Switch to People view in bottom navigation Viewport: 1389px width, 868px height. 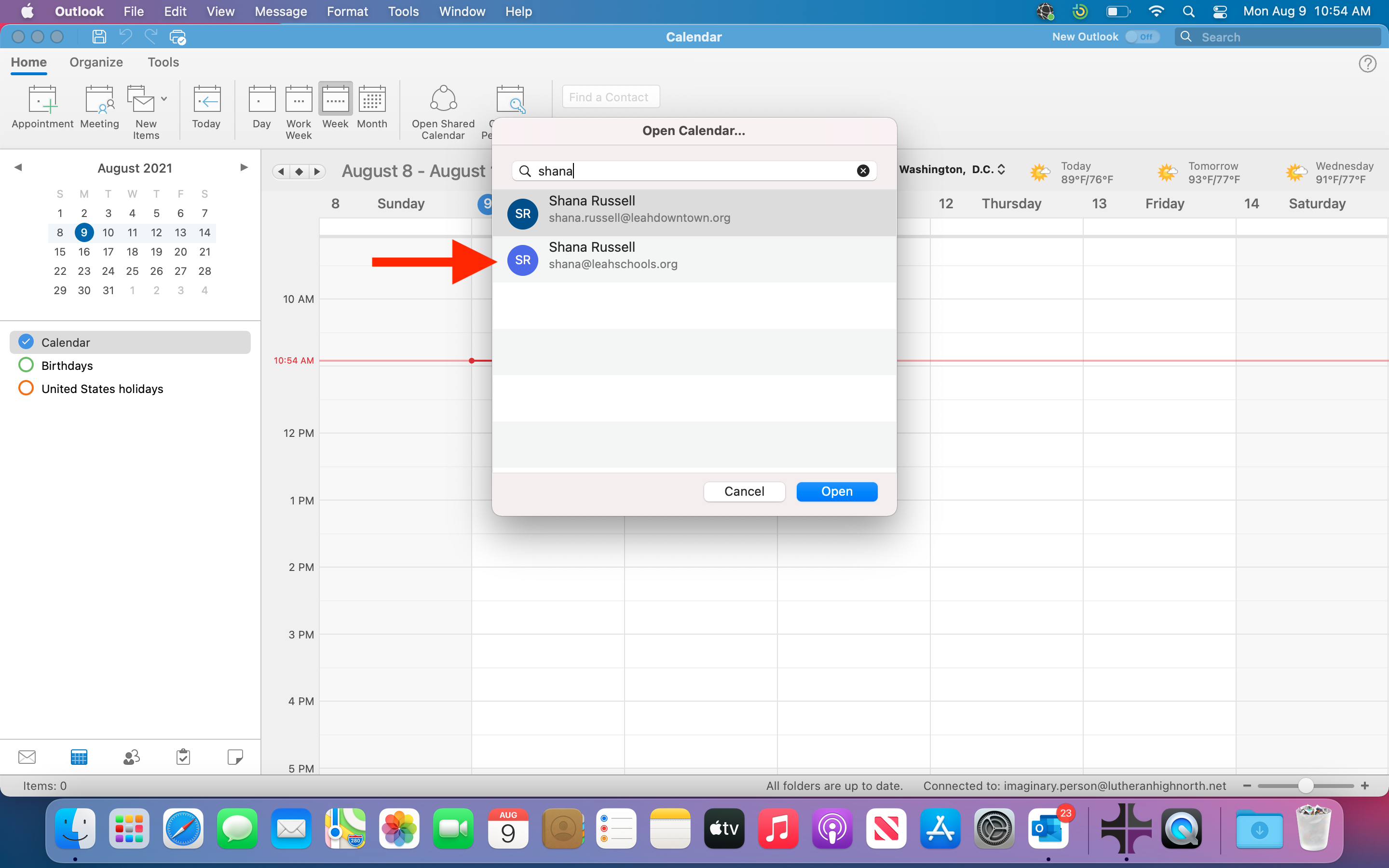tap(132, 757)
